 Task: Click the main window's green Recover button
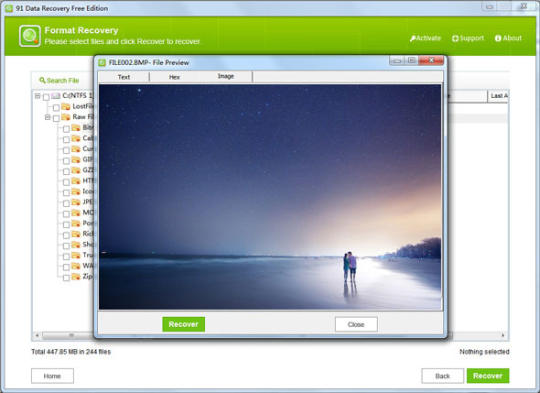488,376
